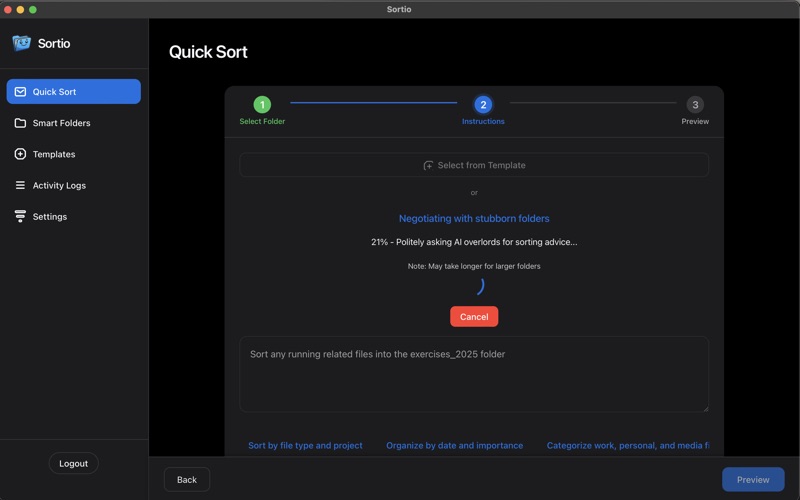Click into the sorting instructions text area

(474, 374)
